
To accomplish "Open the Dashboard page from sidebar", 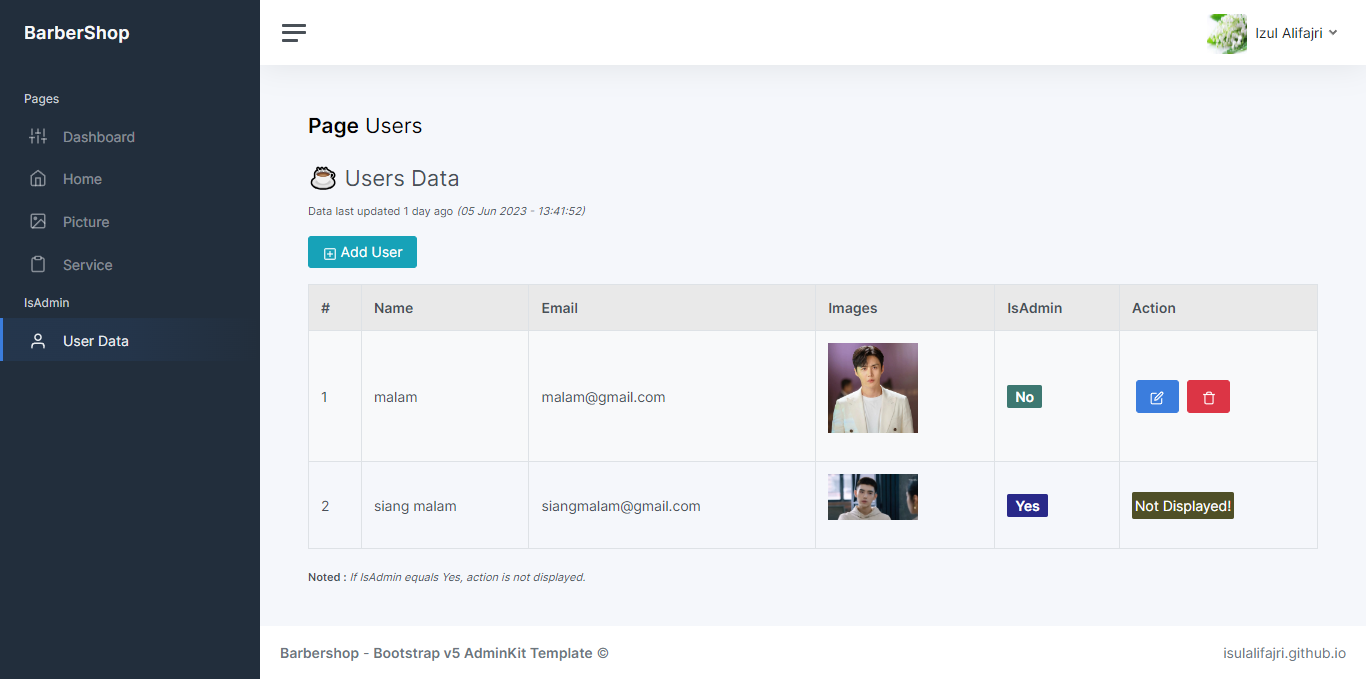I will [x=98, y=137].
